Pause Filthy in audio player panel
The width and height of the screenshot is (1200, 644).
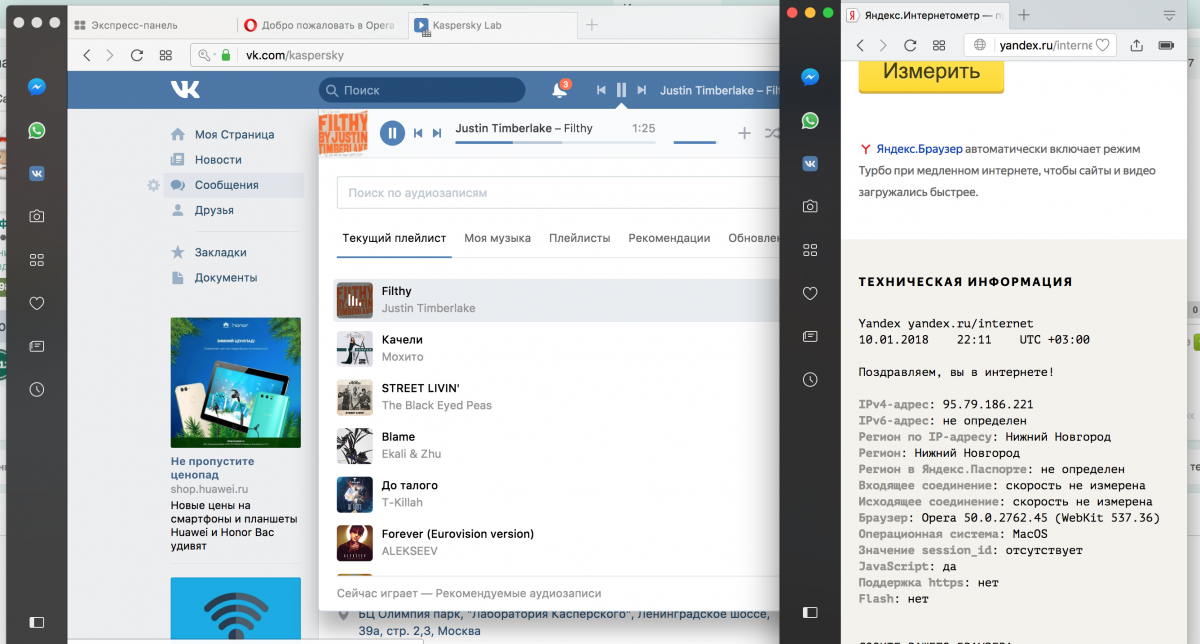coord(392,132)
